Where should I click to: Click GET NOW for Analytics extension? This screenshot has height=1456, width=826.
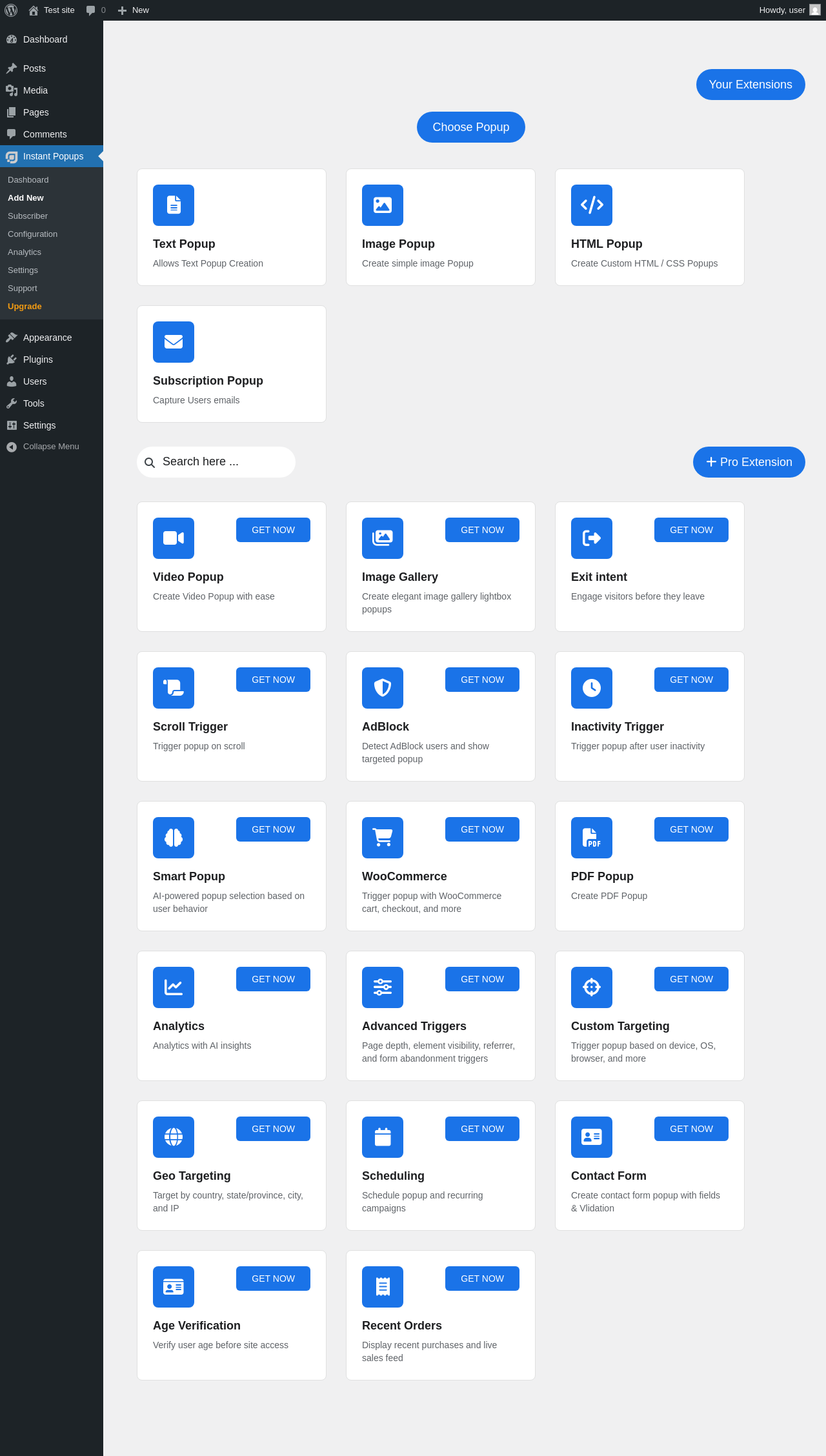click(273, 979)
